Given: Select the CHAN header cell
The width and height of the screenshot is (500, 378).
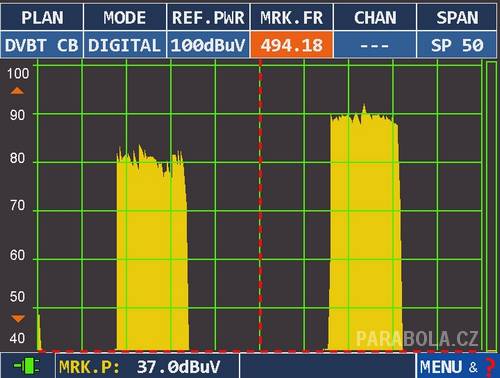Looking at the screenshot, I should point(375,17).
